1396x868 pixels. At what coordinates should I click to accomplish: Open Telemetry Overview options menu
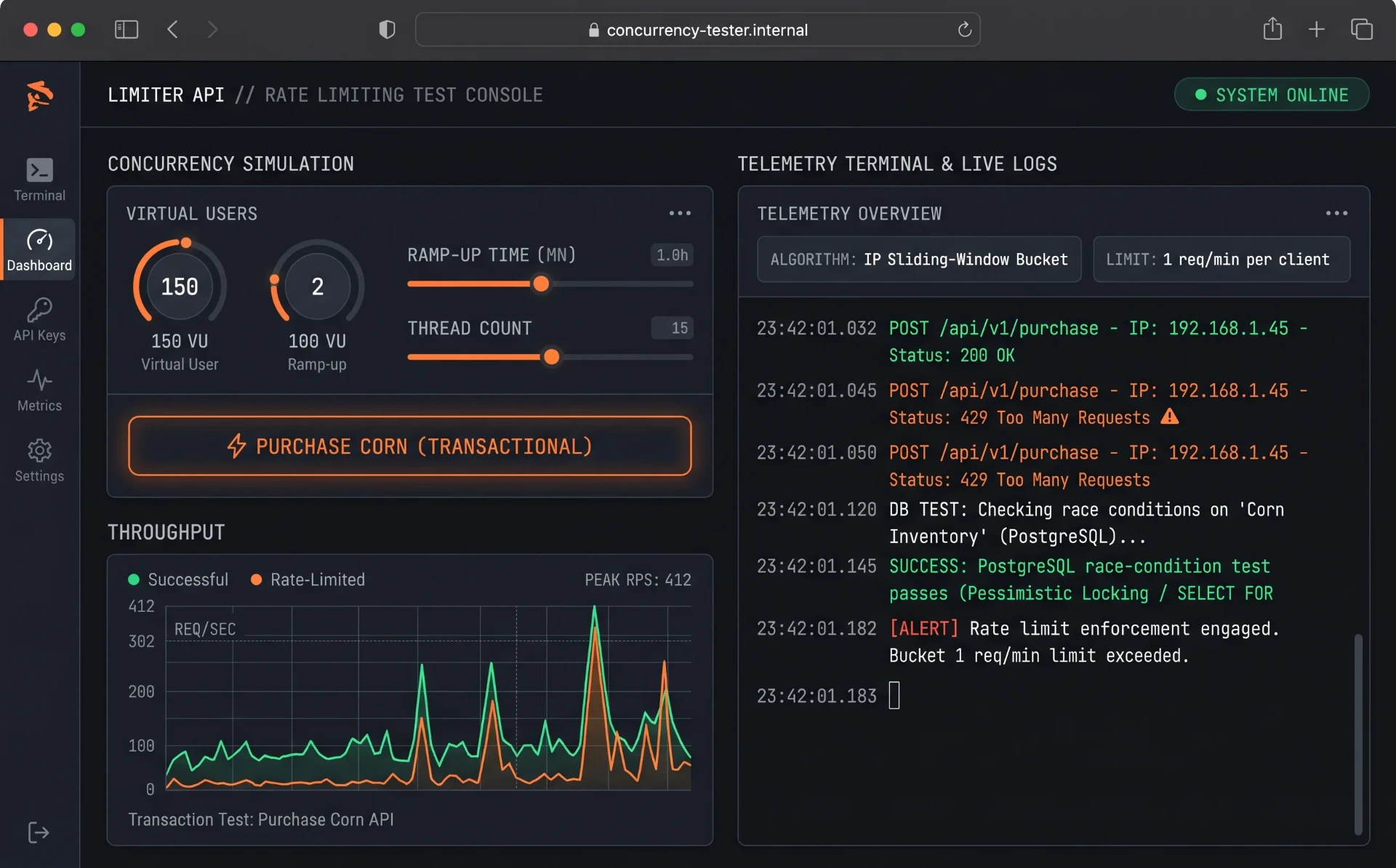pyautogui.click(x=1336, y=213)
